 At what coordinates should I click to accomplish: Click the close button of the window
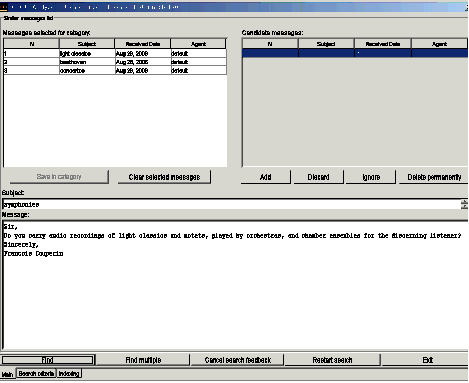coord(467,7)
